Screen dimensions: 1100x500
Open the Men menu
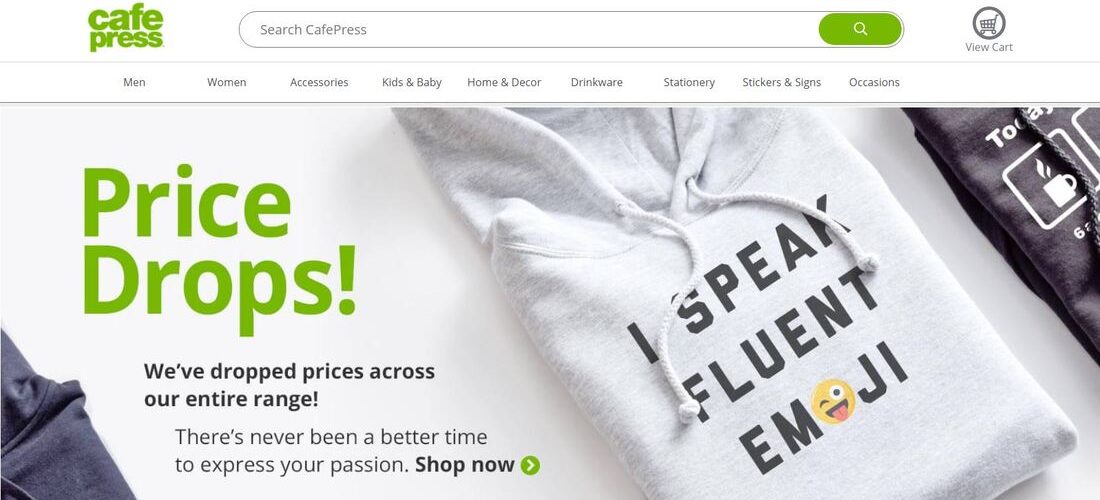(134, 82)
